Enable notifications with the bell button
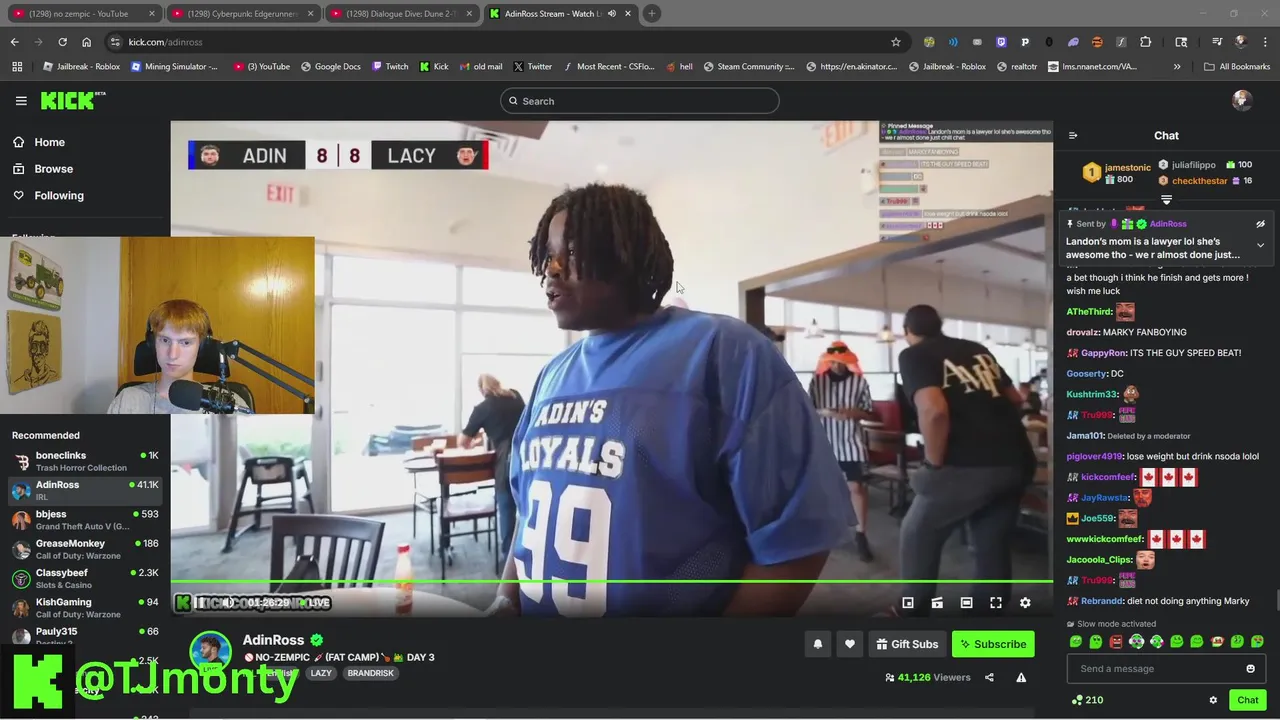This screenshot has width=1280, height=720. [818, 644]
